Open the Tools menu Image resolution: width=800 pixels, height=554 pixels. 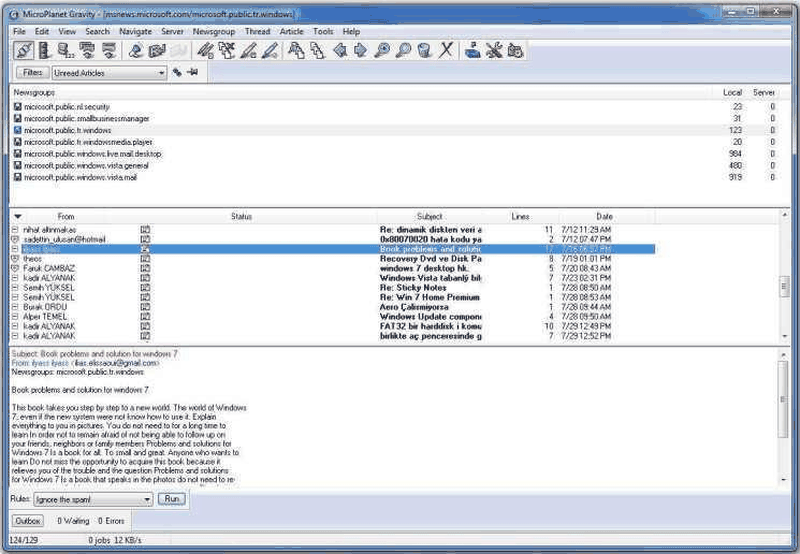point(323,31)
